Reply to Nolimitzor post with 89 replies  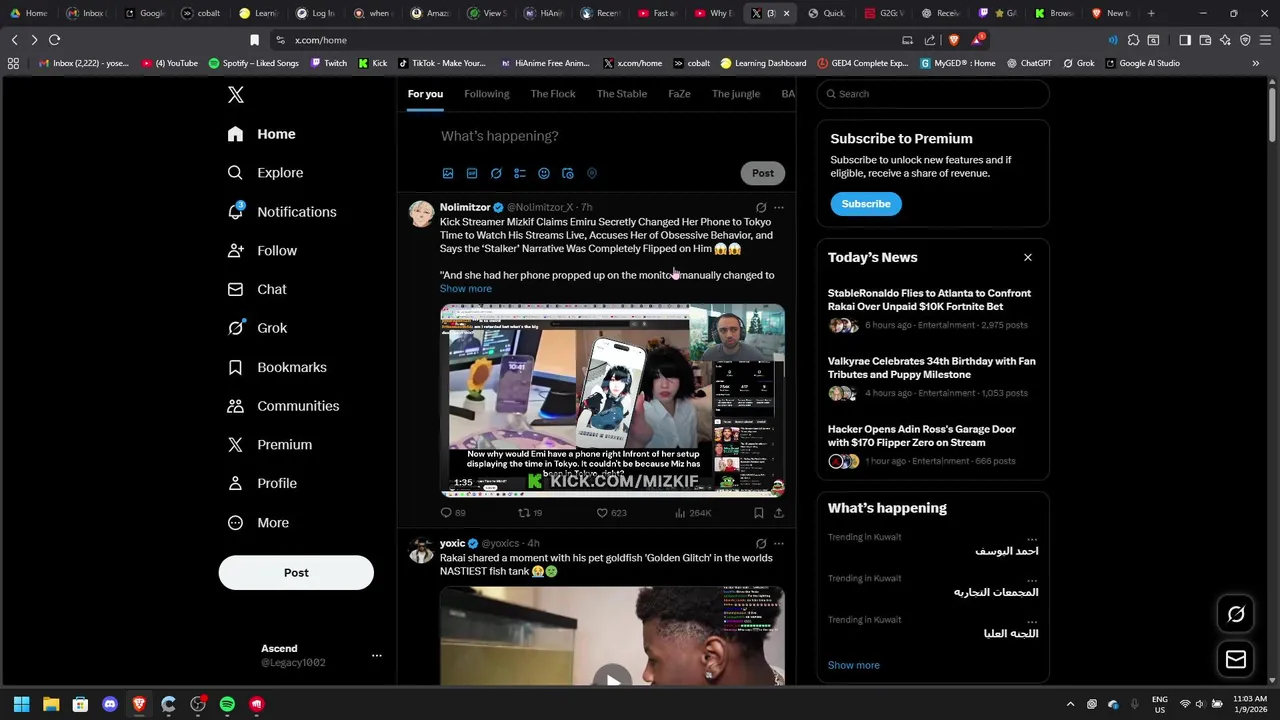[453, 513]
